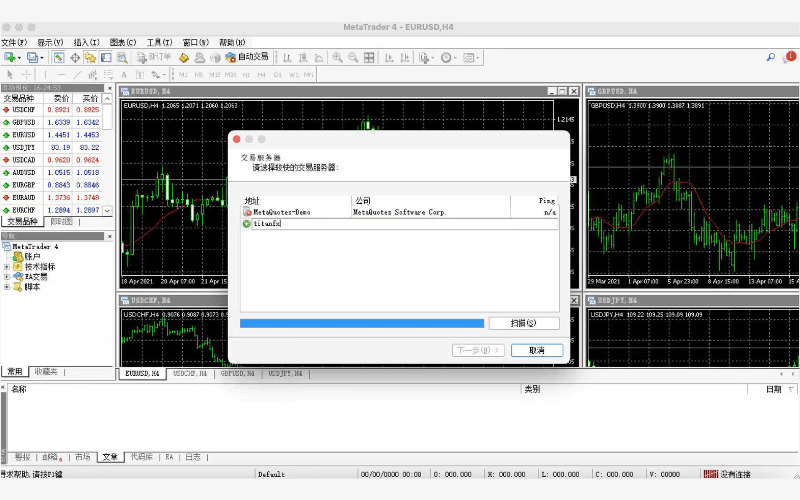Open the Help (帮助) menu
800x500 pixels.
(232, 42)
